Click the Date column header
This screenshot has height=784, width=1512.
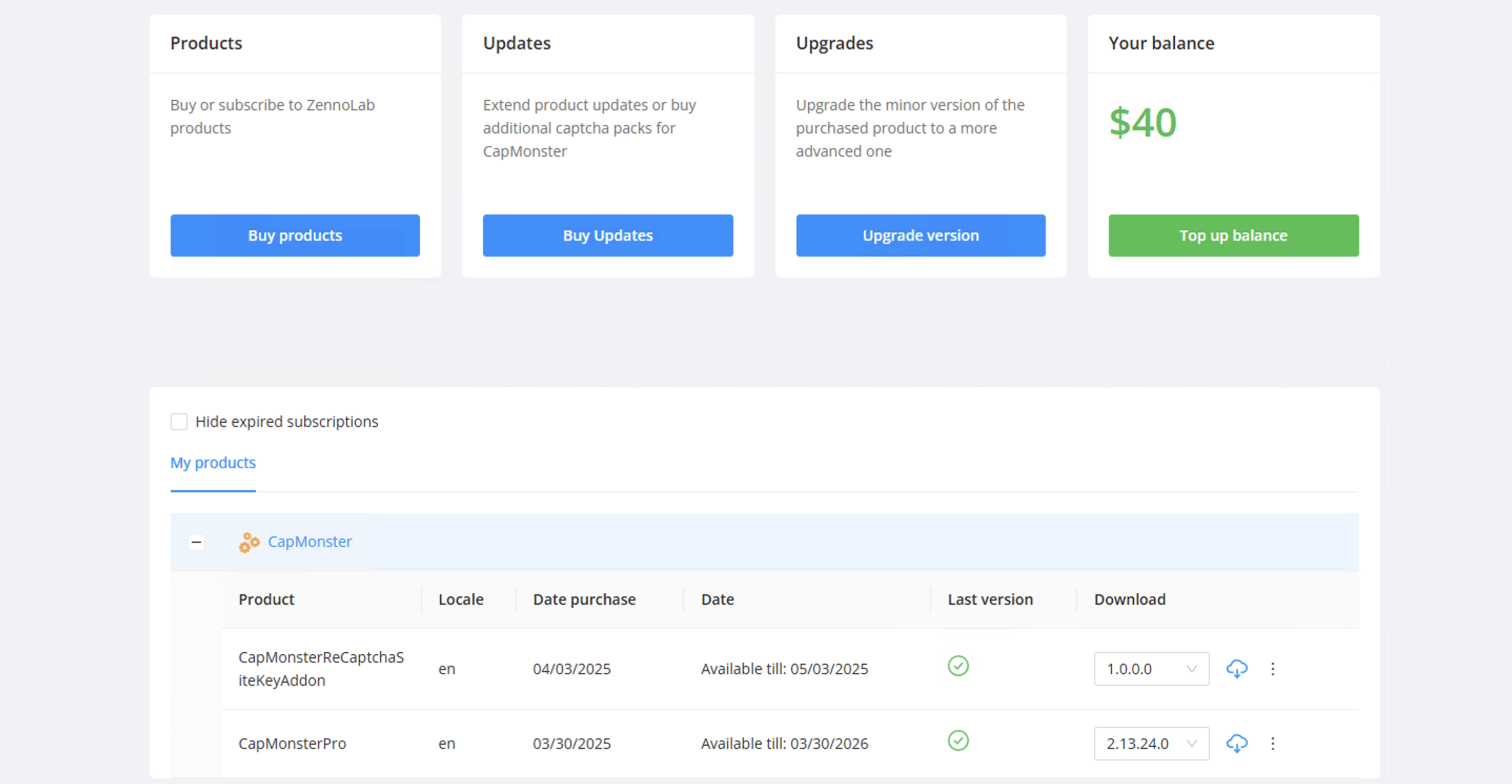[x=717, y=599]
